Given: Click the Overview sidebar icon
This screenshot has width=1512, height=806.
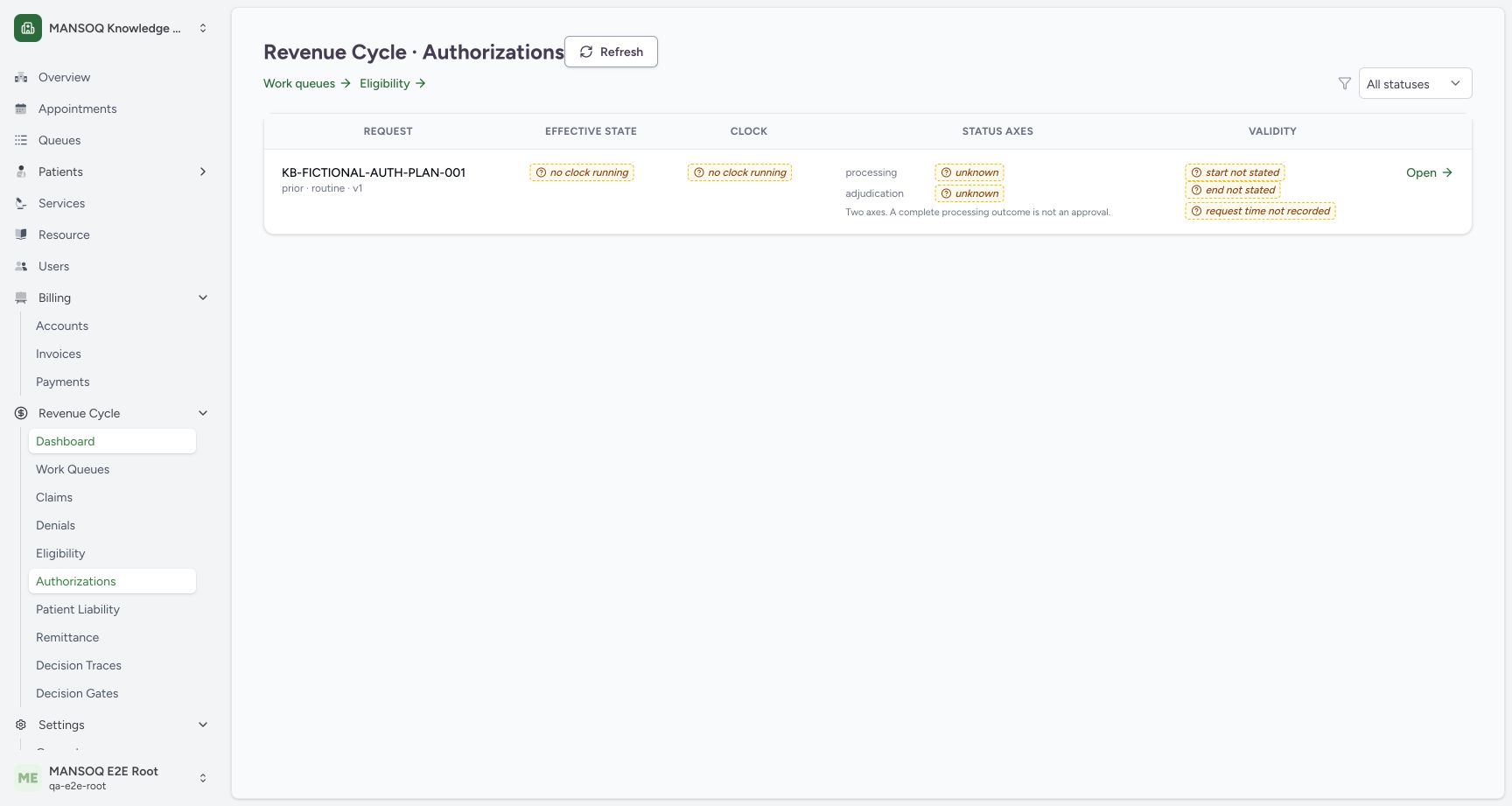Looking at the screenshot, I should tap(21, 77).
